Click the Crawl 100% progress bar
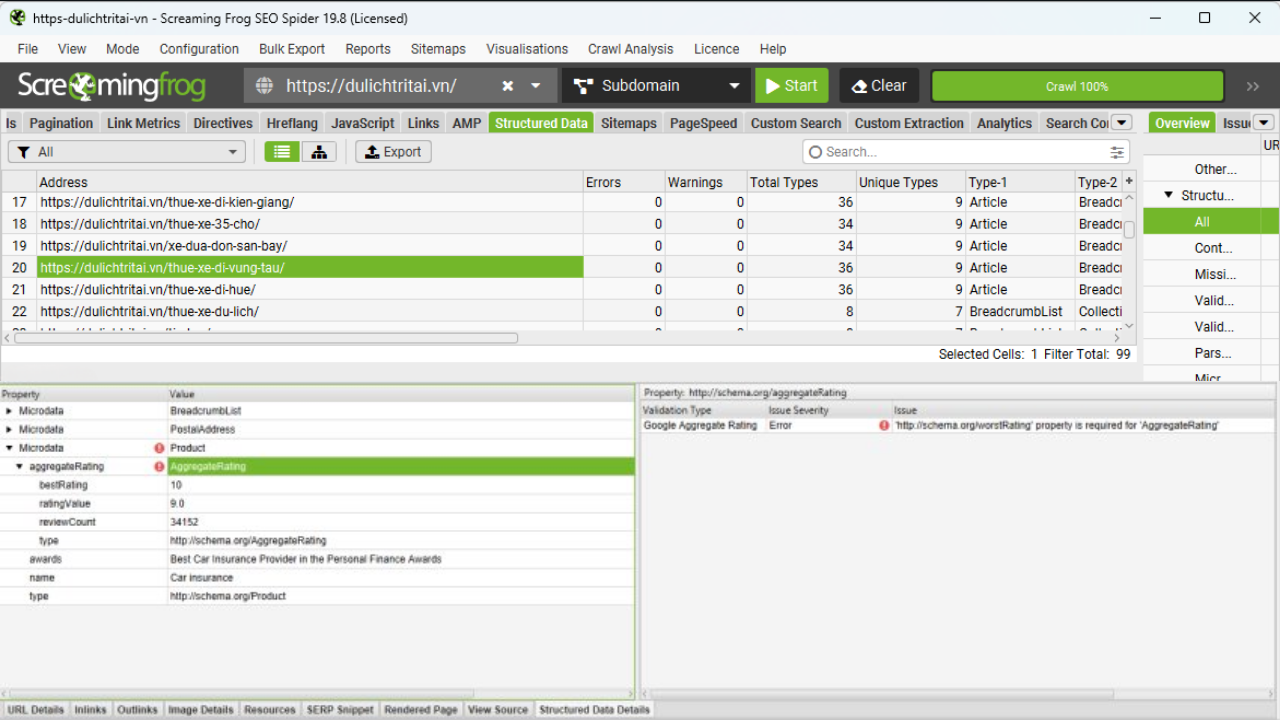Viewport: 1280px width, 720px height. 1077,86
